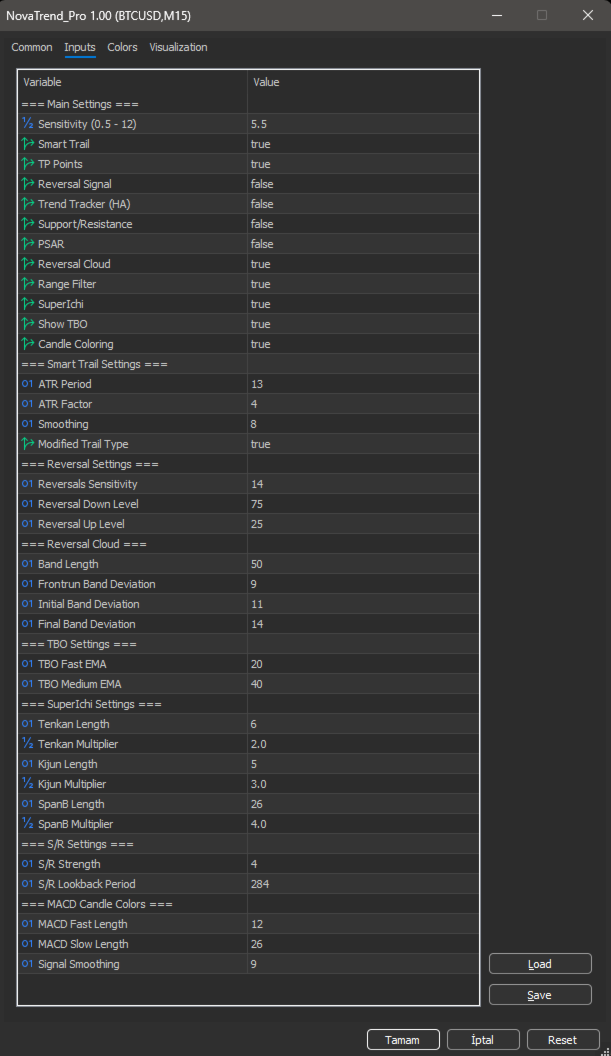Click the Band Length integer icon
611x1056 pixels.
(28, 564)
